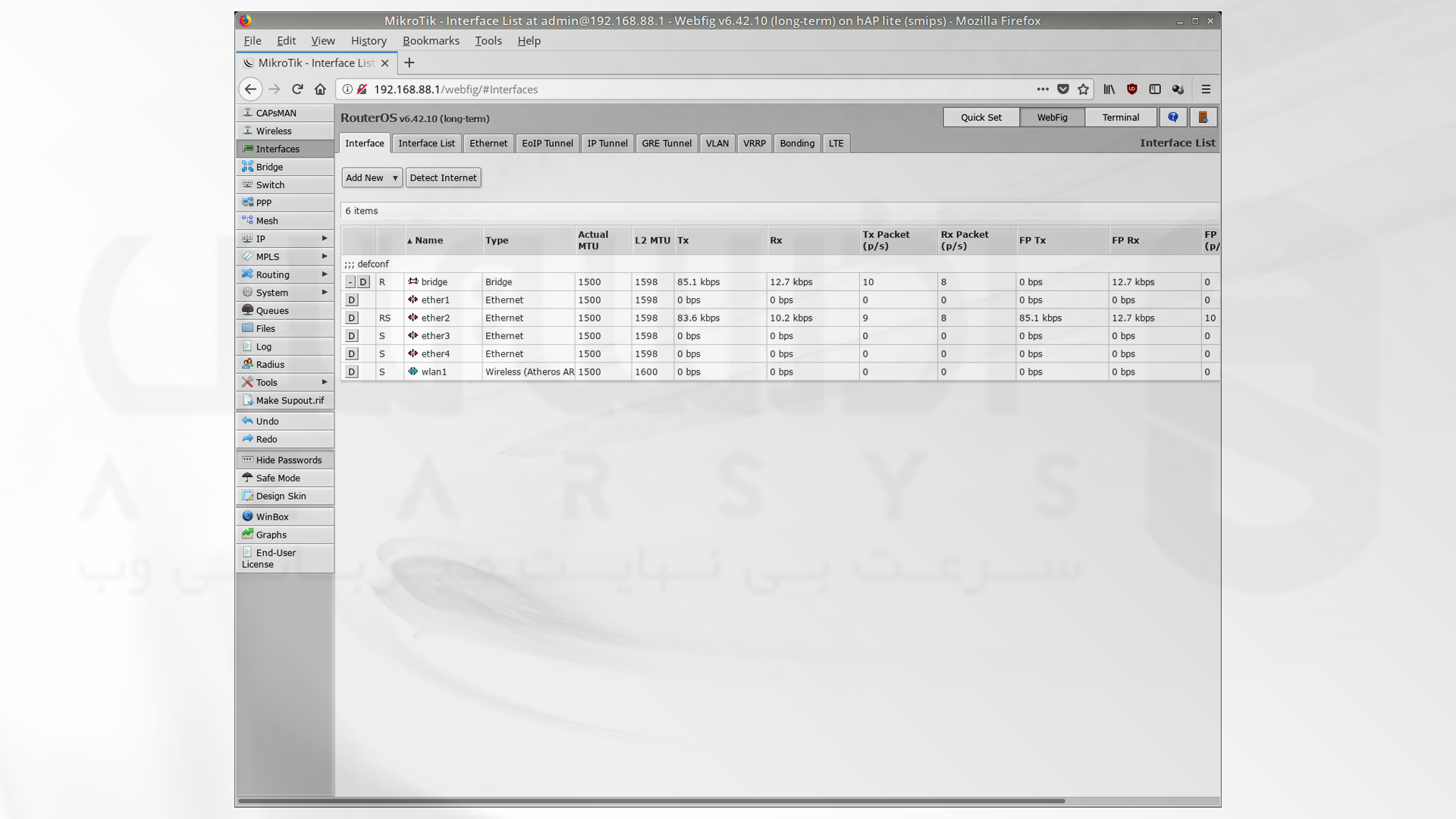Open Firefox Library icon
Image resolution: width=1456 pixels, height=819 pixels.
coord(1109,89)
